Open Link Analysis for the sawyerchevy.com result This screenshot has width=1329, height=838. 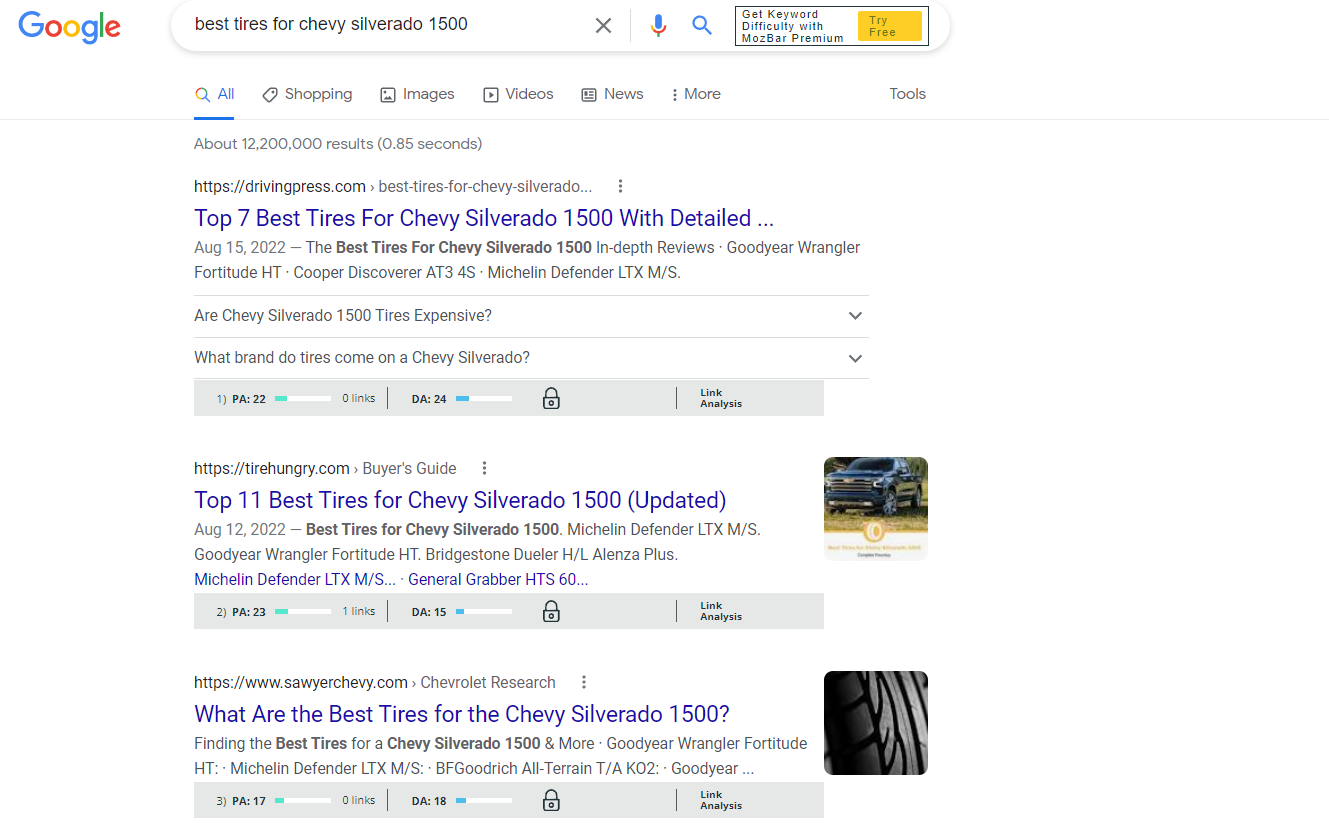721,800
